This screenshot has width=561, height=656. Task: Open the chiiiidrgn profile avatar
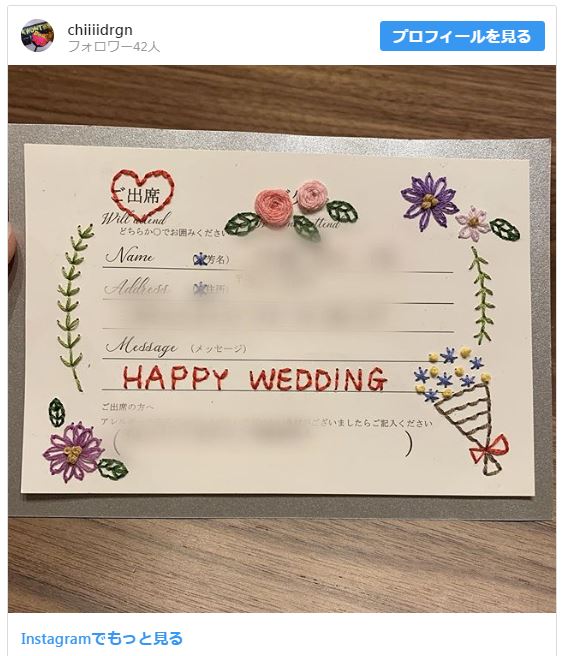[x=37, y=35]
